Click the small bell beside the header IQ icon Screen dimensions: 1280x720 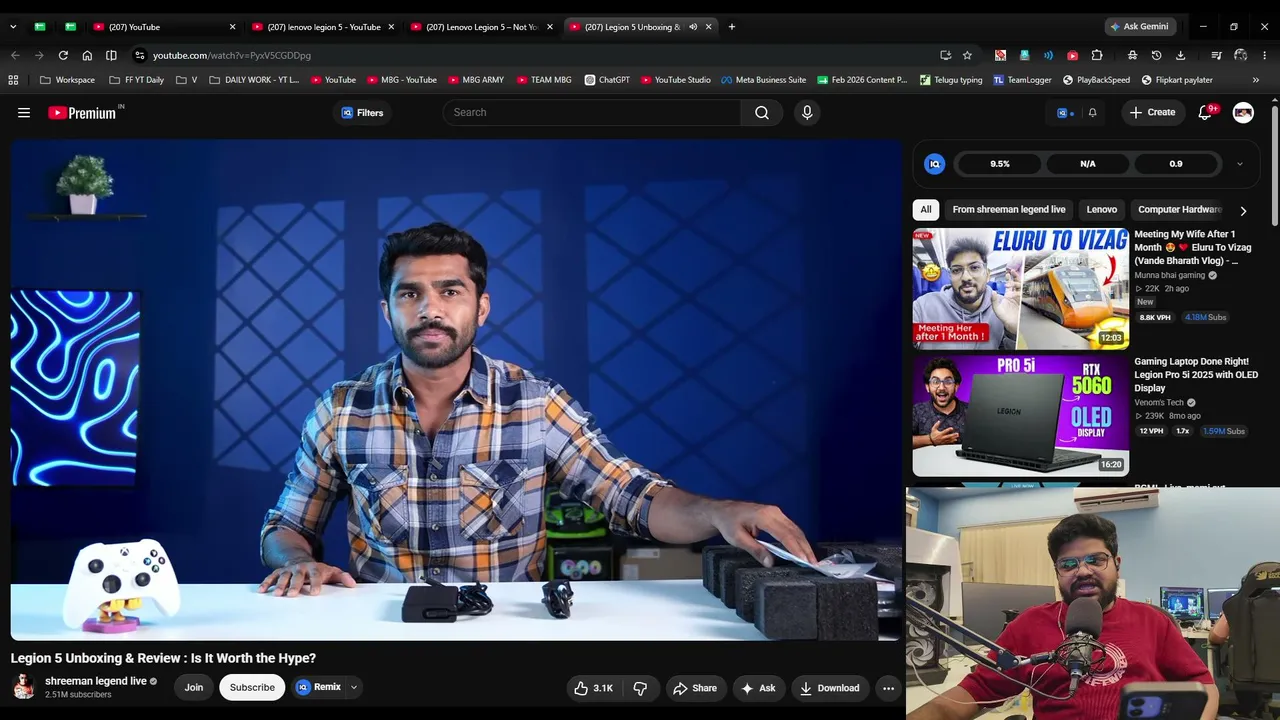[1092, 113]
